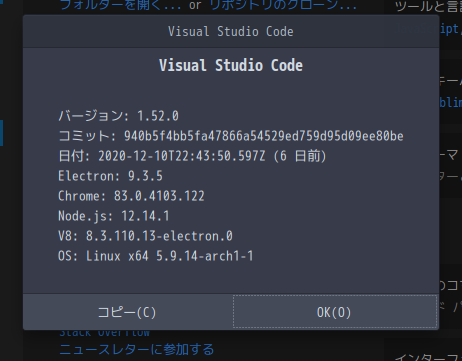Image resolution: width=462 pixels, height=361 pixels.
Task: Click the Node.js: 12.14.1 line
Action: pyautogui.click(x=114, y=216)
